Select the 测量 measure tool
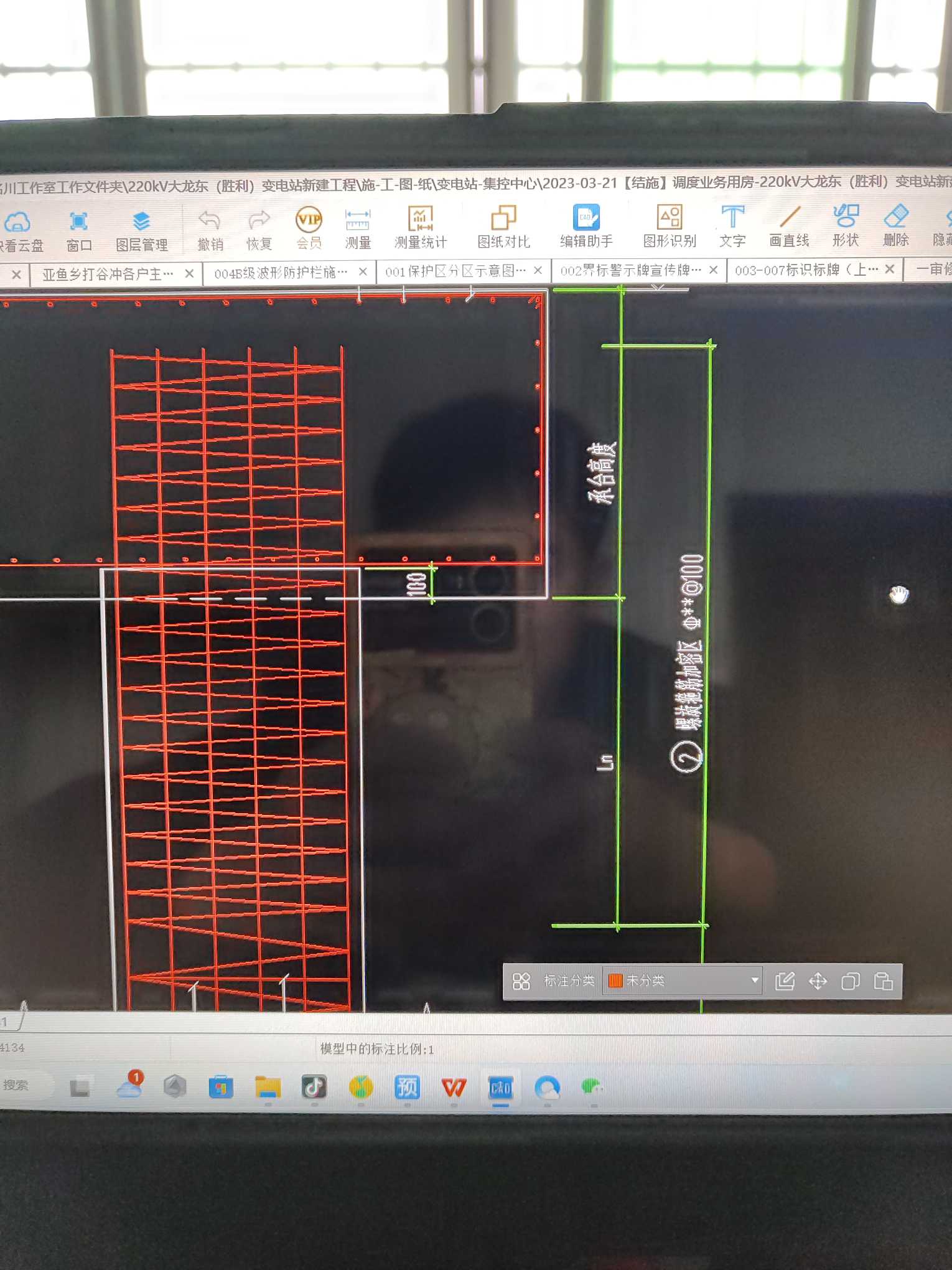Viewport: 952px width, 1270px height. [x=358, y=229]
